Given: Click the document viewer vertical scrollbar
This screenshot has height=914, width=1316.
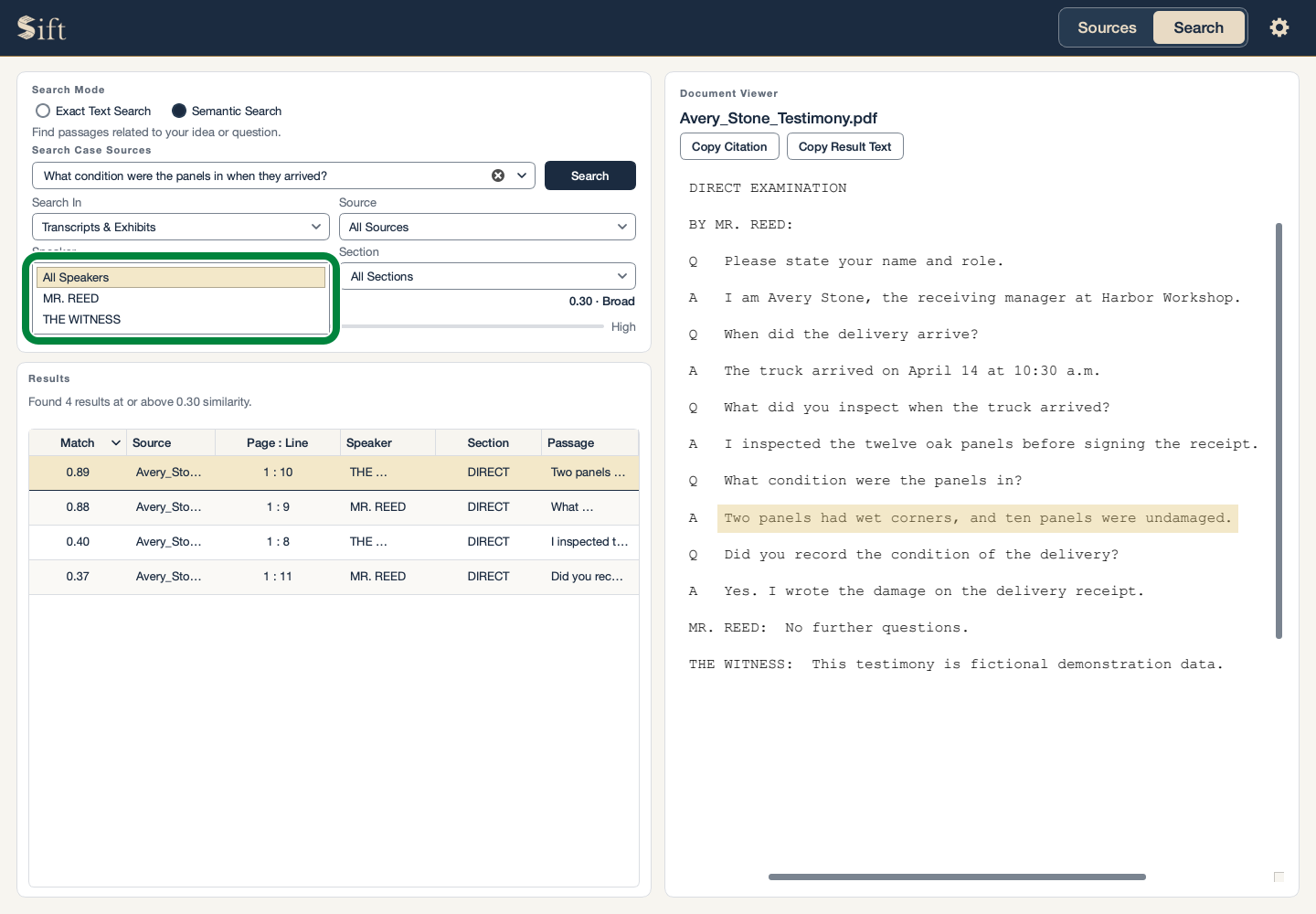Looking at the screenshot, I should [1279, 430].
